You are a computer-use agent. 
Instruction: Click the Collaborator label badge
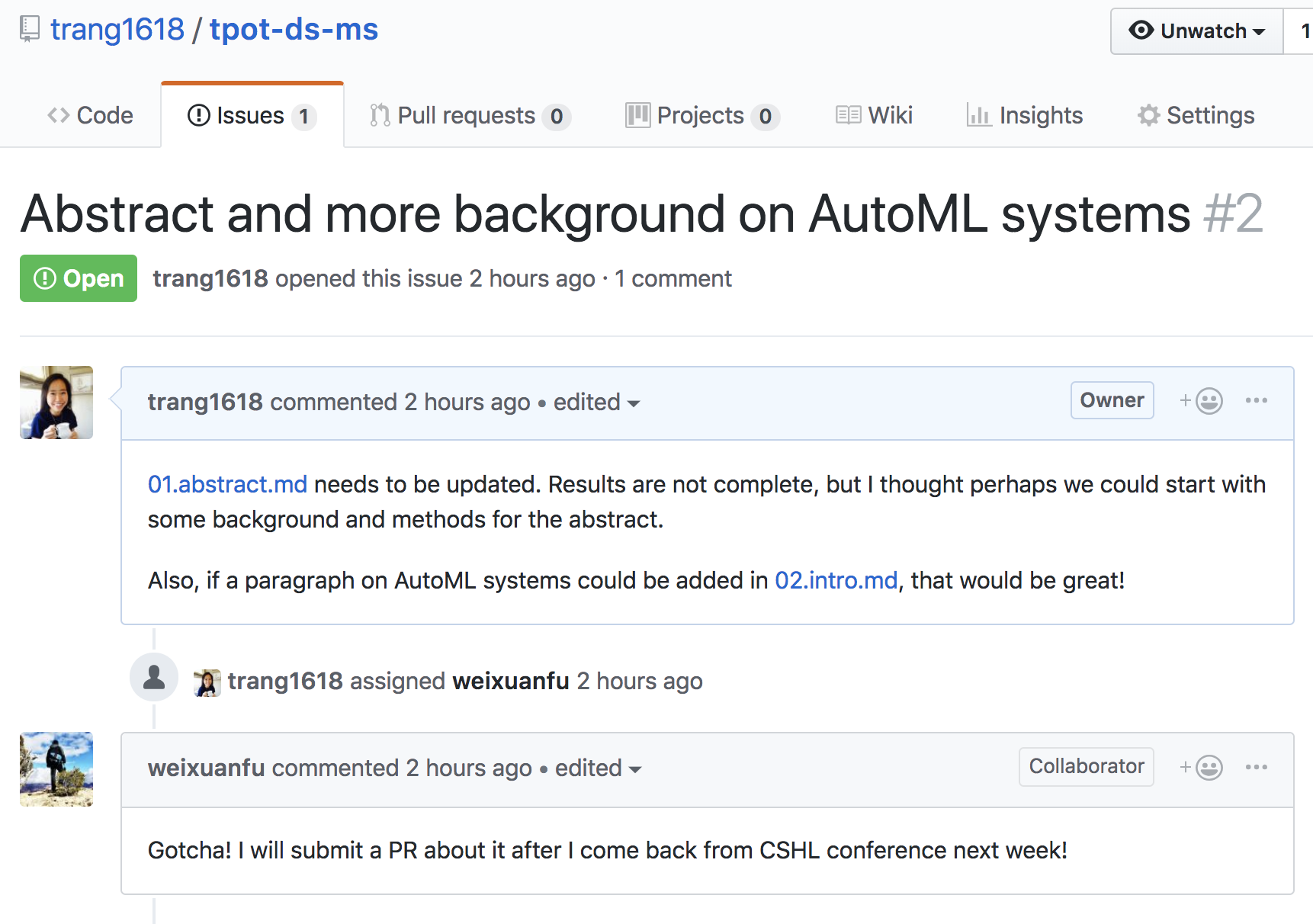pyautogui.click(x=1087, y=766)
